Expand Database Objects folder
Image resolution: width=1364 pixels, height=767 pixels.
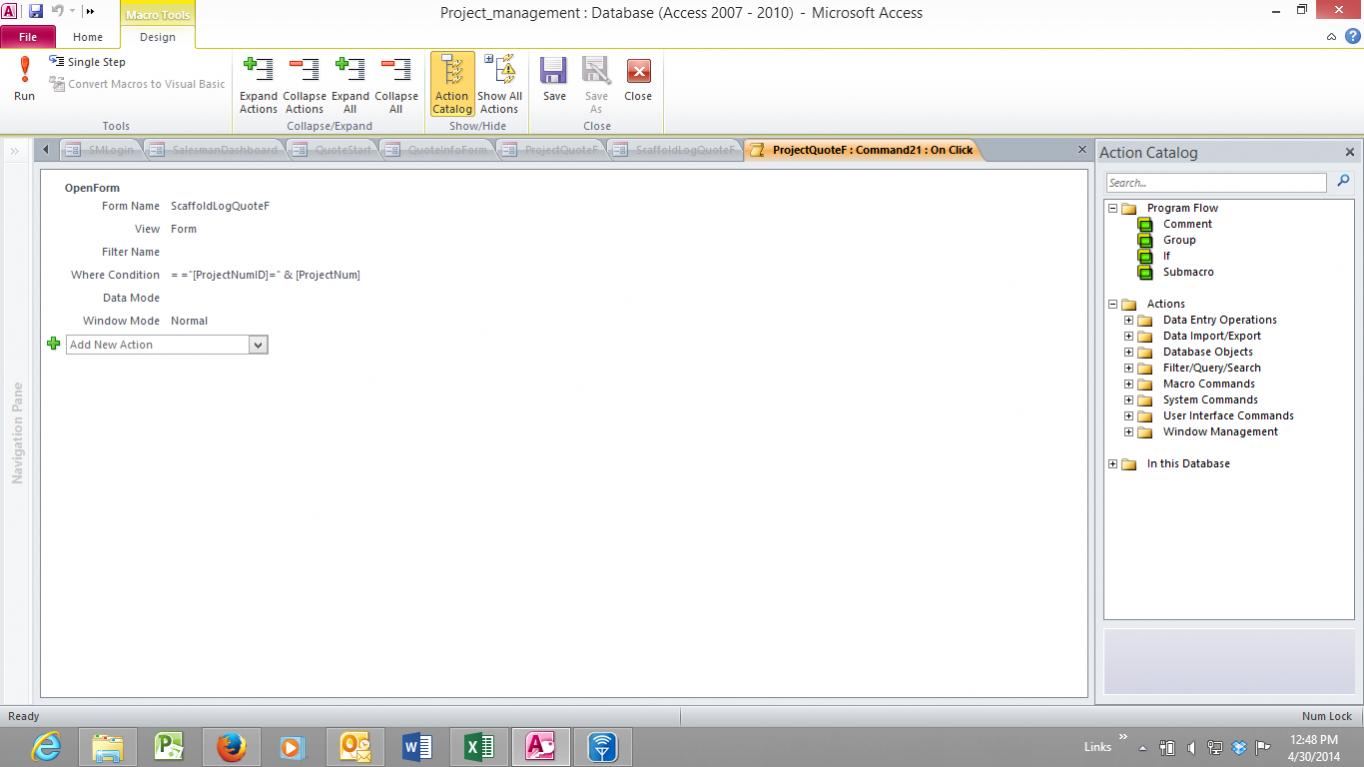coord(1129,352)
